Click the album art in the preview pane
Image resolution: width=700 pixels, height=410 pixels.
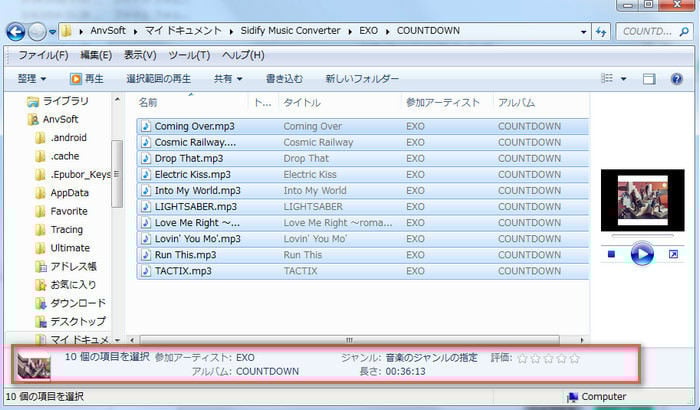click(x=642, y=200)
